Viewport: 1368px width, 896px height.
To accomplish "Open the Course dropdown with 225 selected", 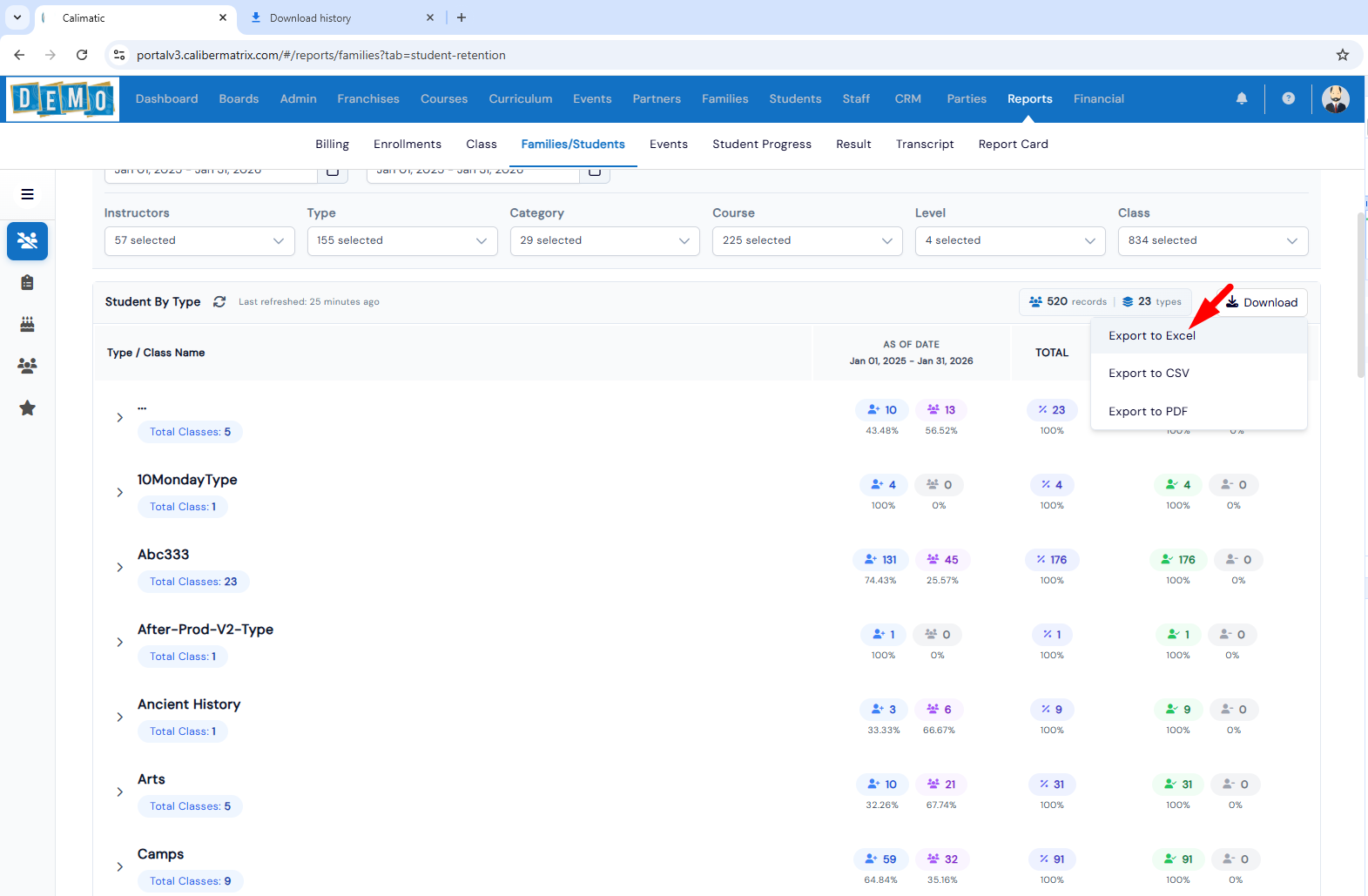I will [x=807, y=240].
